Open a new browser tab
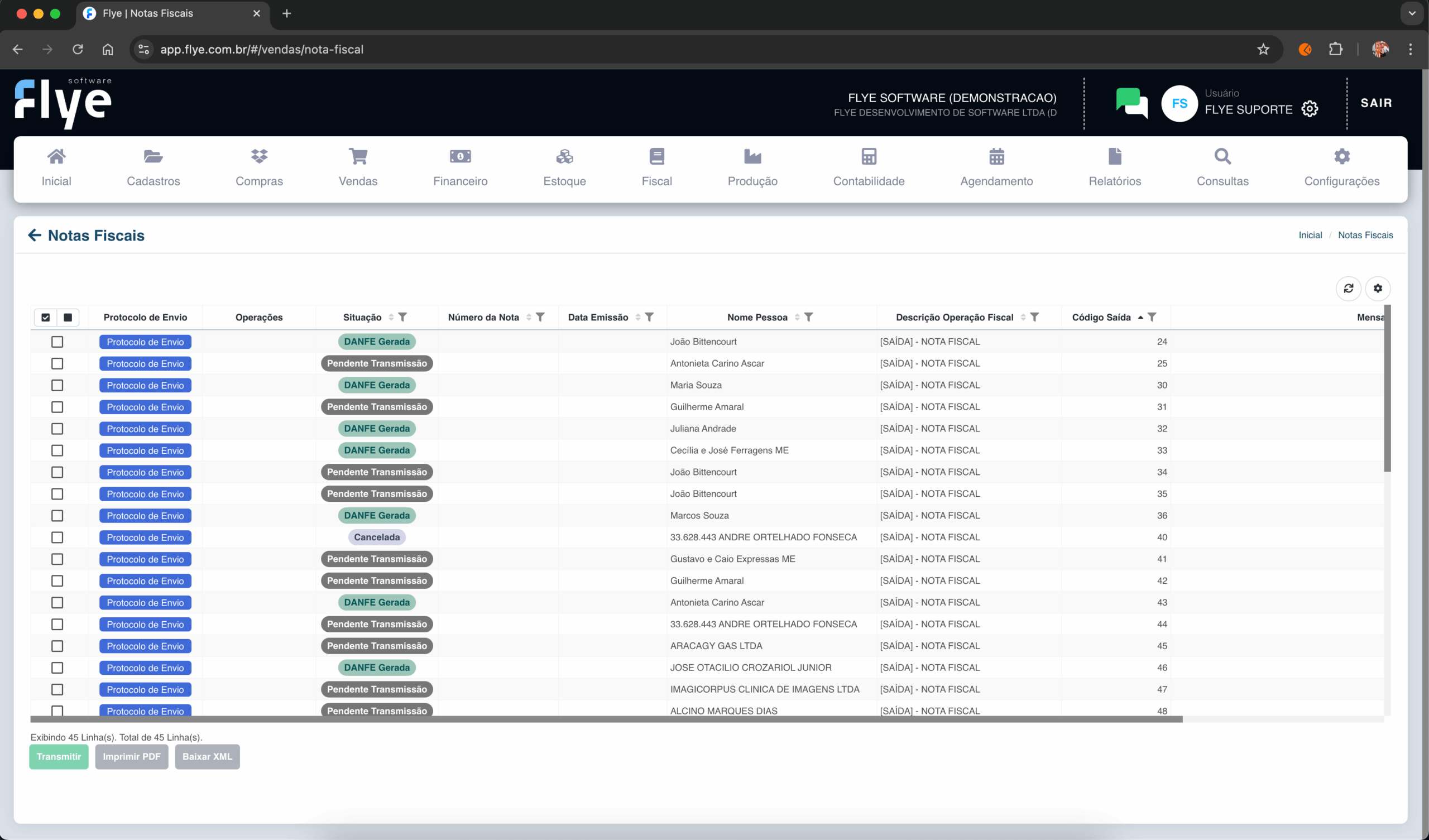 (286, 13)
